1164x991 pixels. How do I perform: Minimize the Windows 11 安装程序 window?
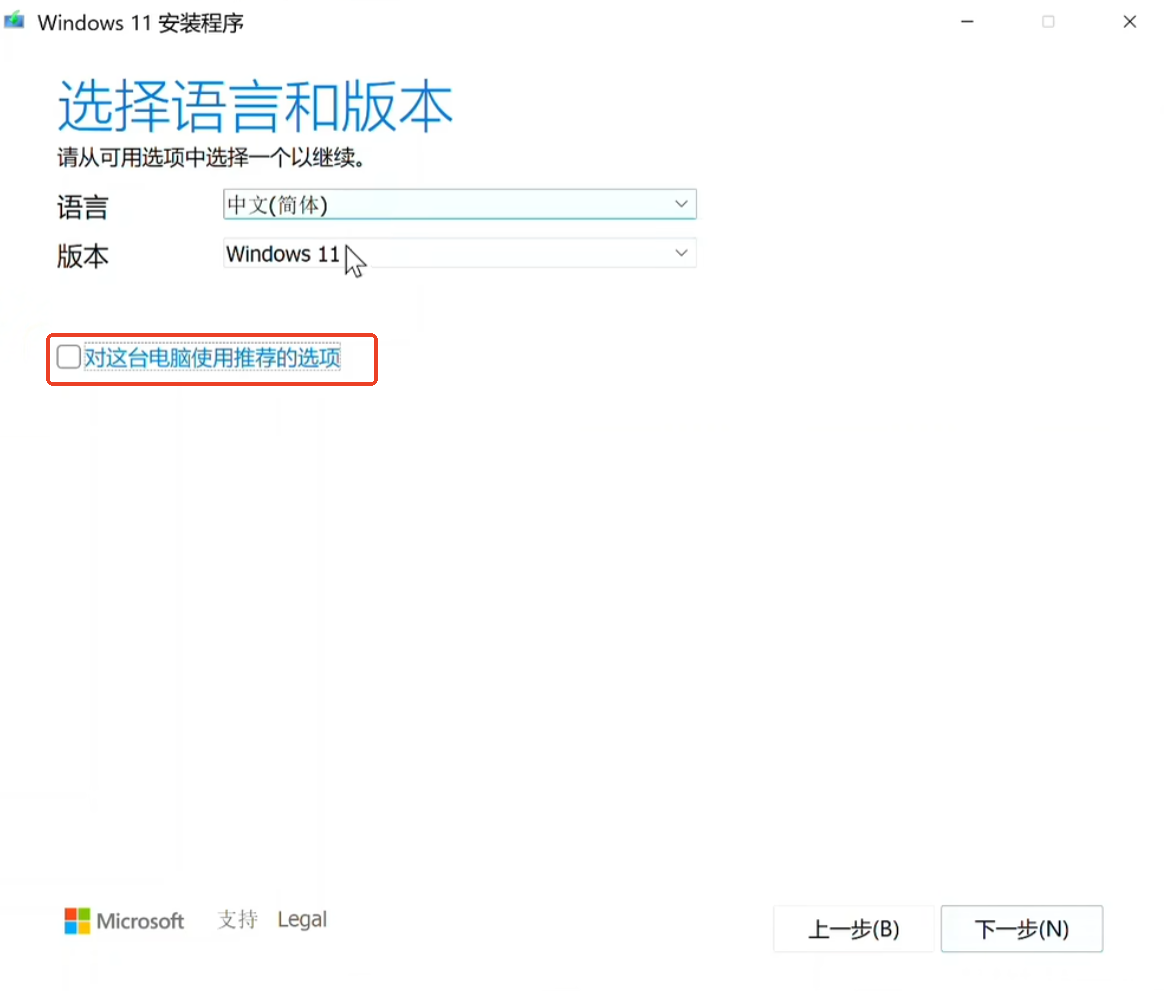[968, 22]
